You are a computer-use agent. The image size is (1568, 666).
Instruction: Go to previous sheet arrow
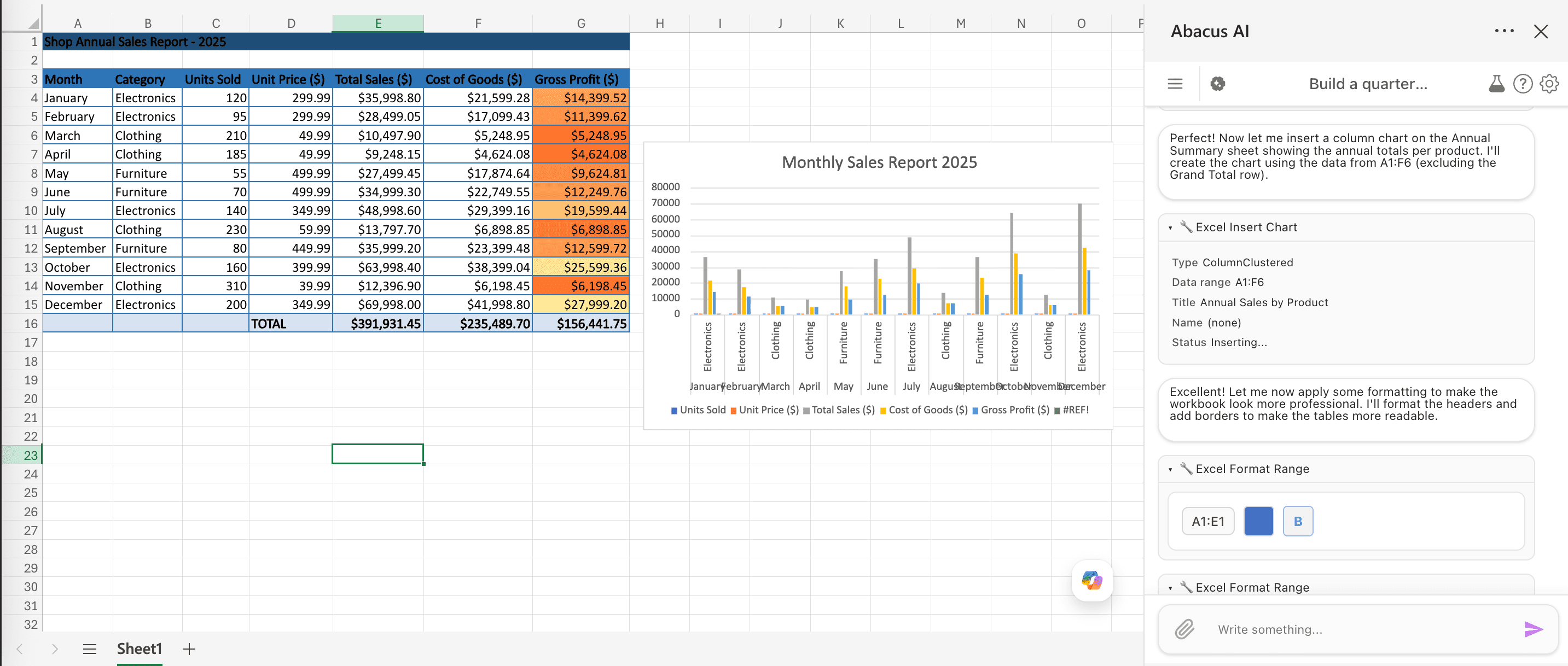tap(20, 649)
